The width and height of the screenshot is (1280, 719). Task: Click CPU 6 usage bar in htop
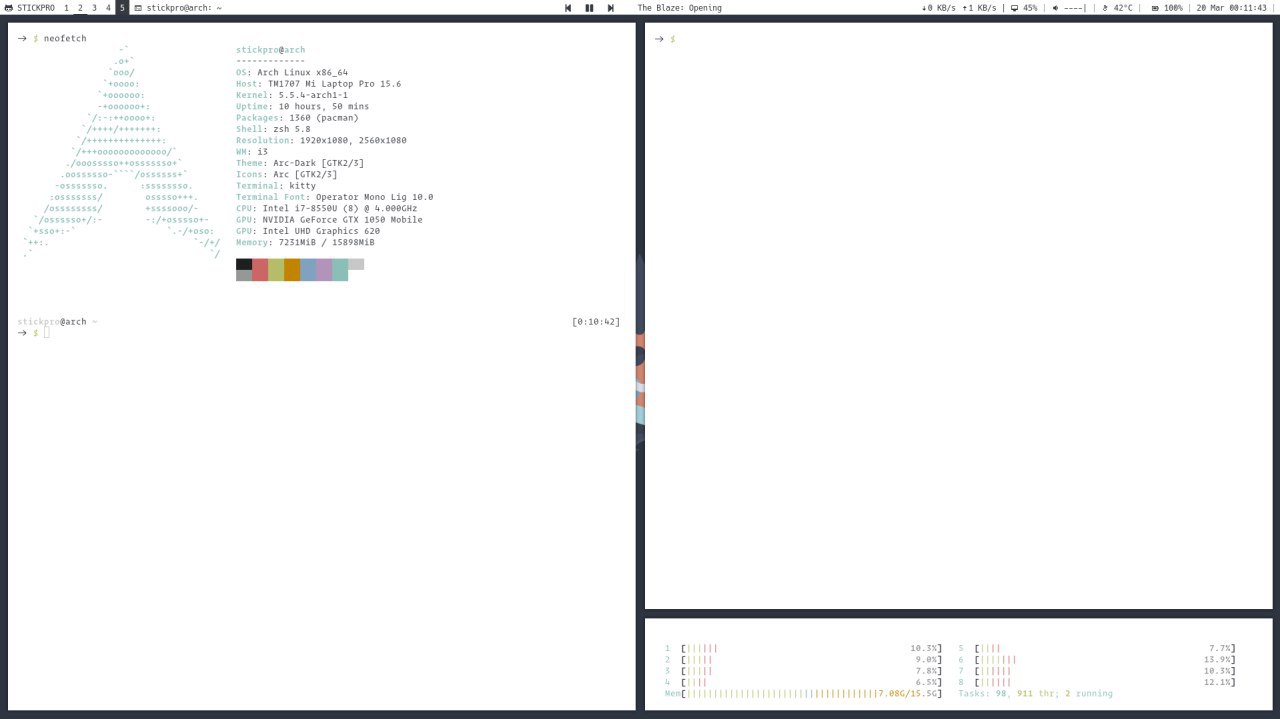1105,659
